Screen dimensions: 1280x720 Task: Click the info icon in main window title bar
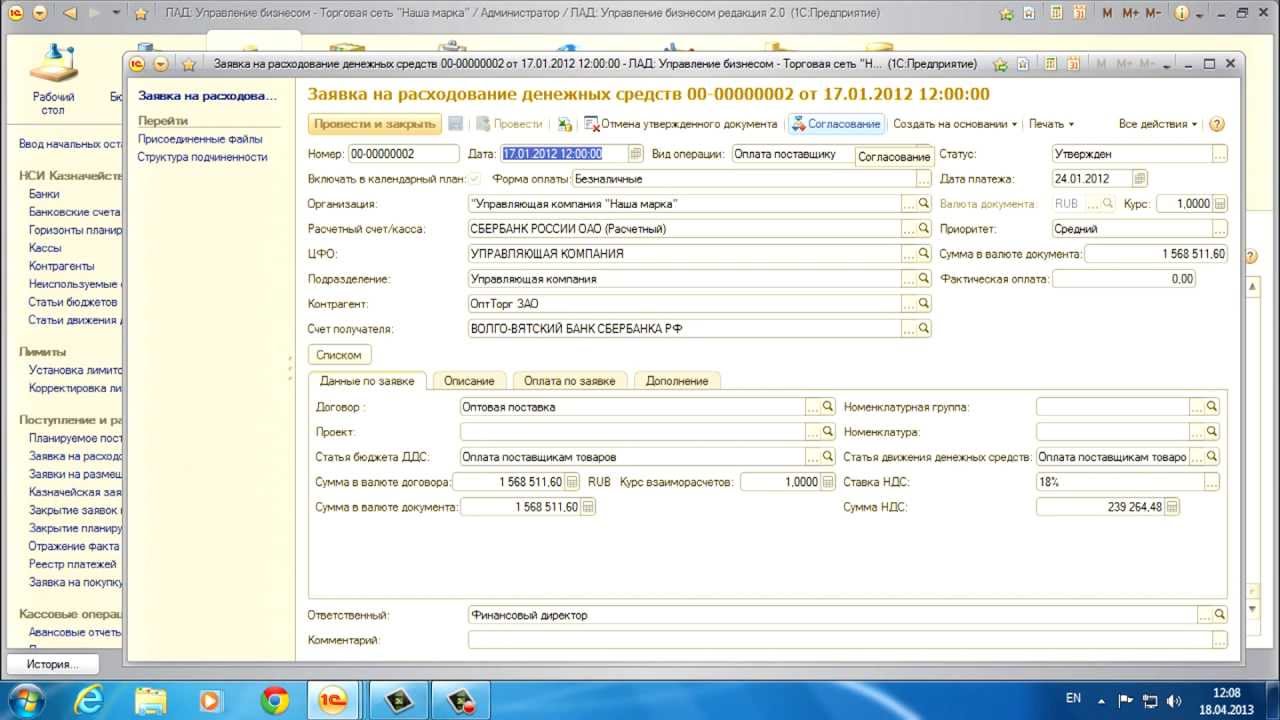pyautogui.click(x=1182, y=14)
